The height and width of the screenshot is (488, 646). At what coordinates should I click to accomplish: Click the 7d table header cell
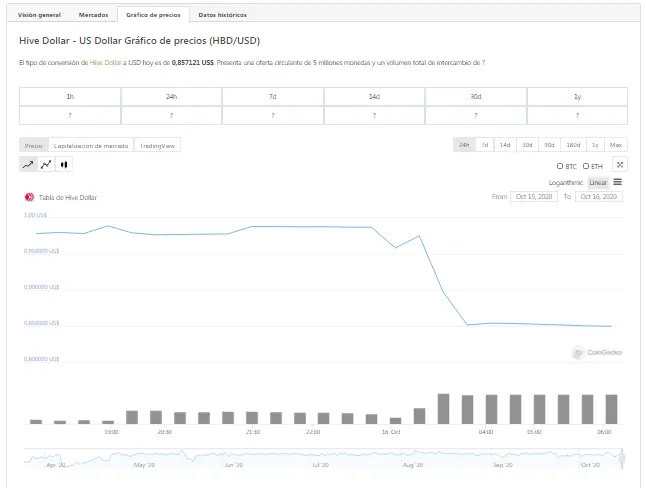click(273, 96)
